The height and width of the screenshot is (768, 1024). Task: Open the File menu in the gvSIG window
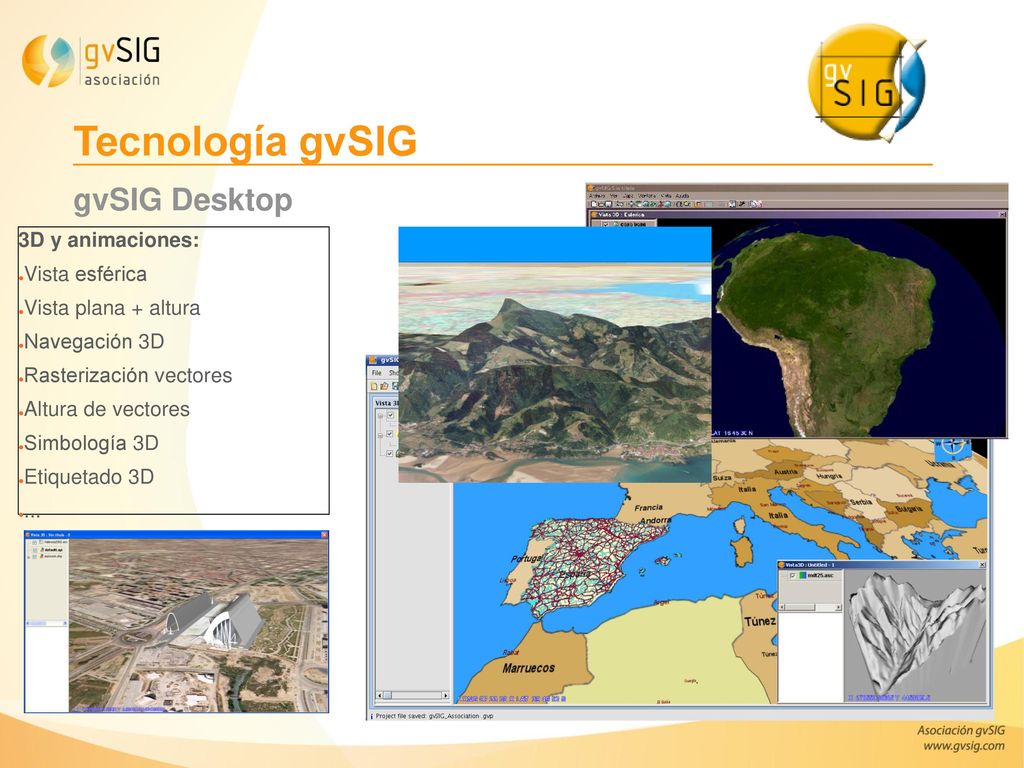(376, 373)
